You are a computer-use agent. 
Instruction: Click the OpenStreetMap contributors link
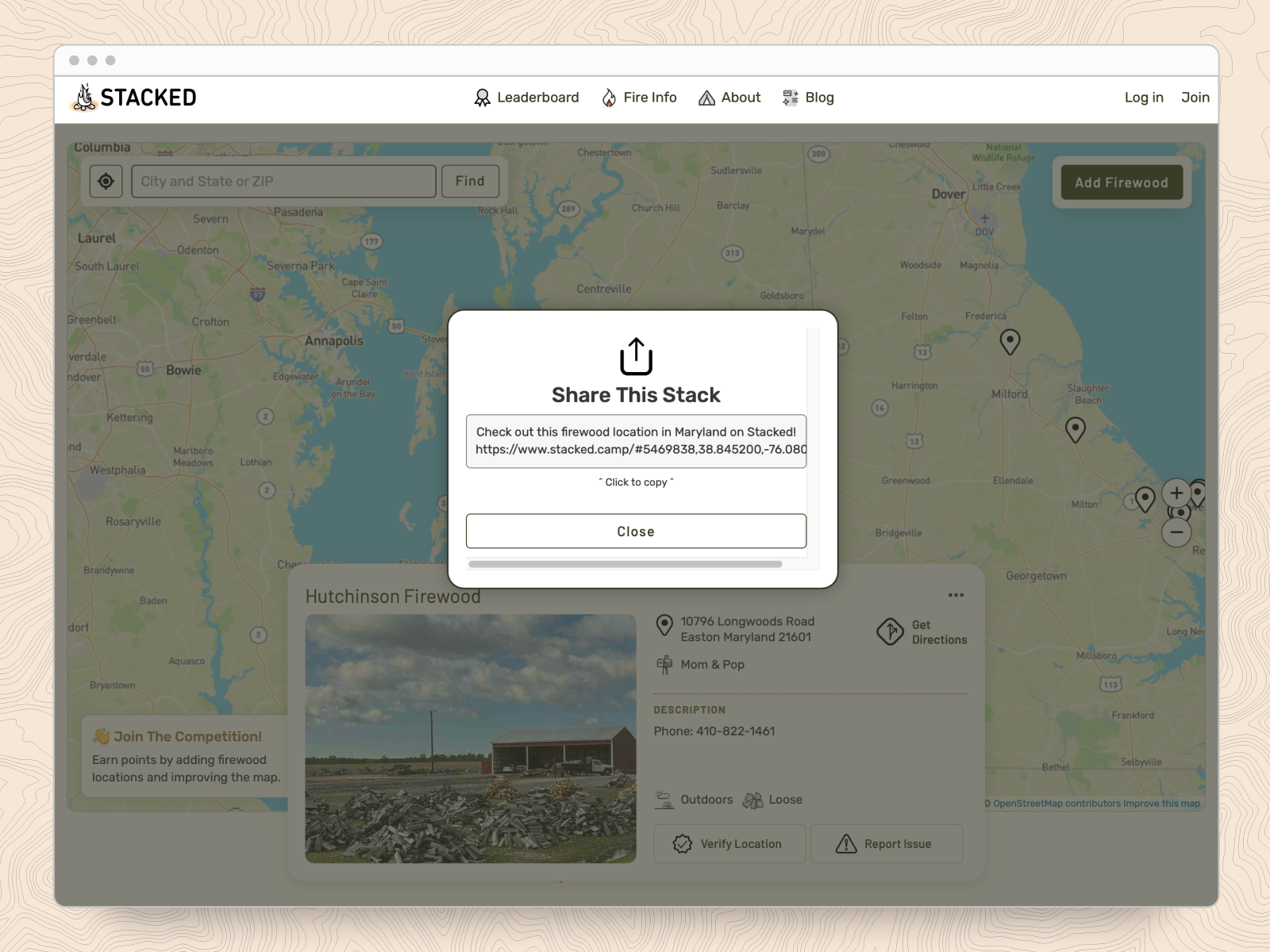coord(1056,804)
